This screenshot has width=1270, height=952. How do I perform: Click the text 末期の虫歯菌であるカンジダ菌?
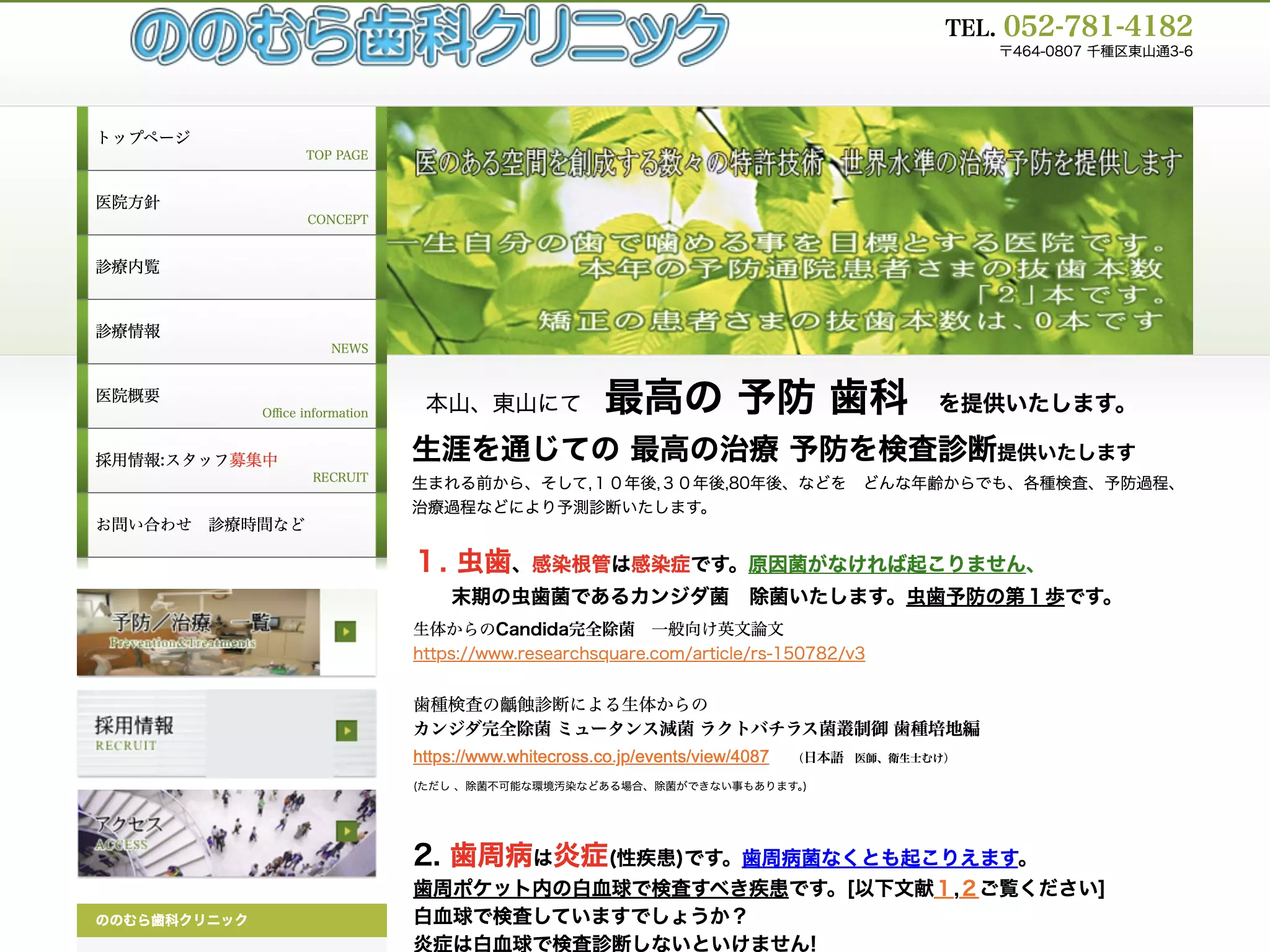point(590,596)
